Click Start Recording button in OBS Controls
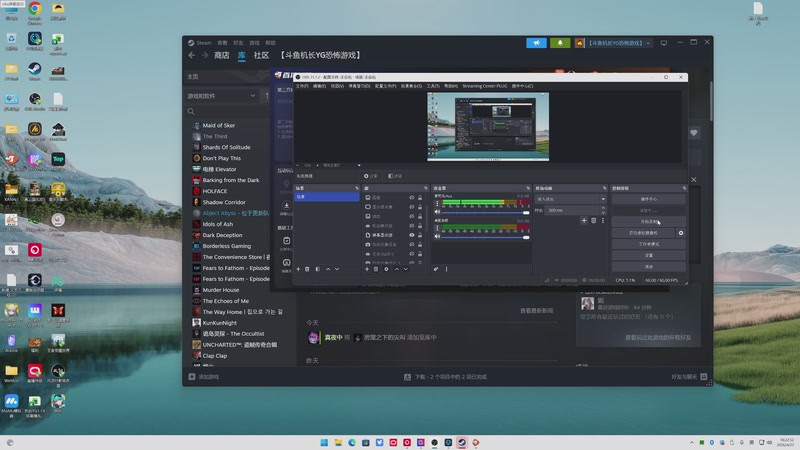The width and height of the screenshot is (800, 450). (648, 221)
